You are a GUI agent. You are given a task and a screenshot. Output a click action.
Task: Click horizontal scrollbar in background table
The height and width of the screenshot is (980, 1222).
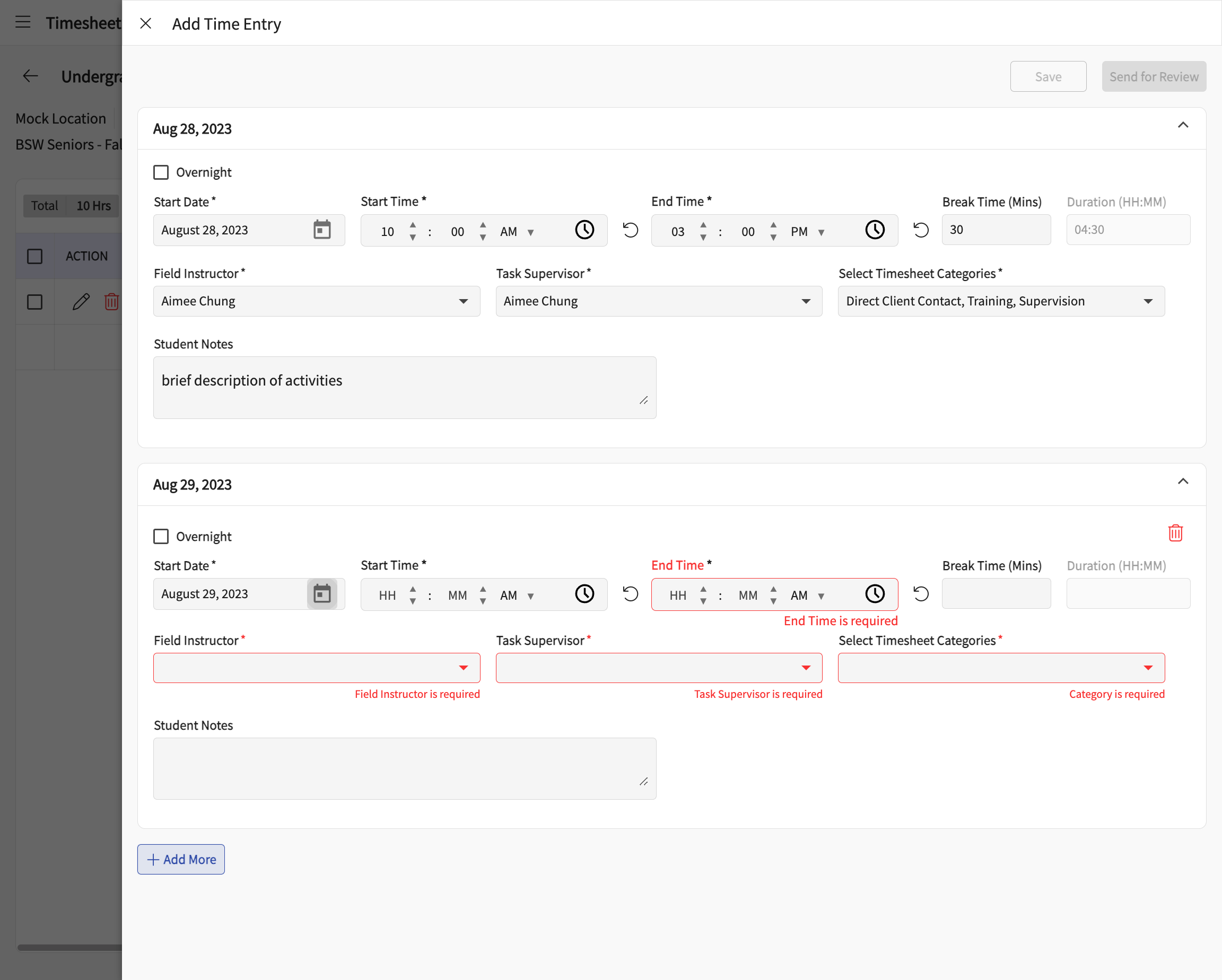pyautogui.click(x=69, y=947)
